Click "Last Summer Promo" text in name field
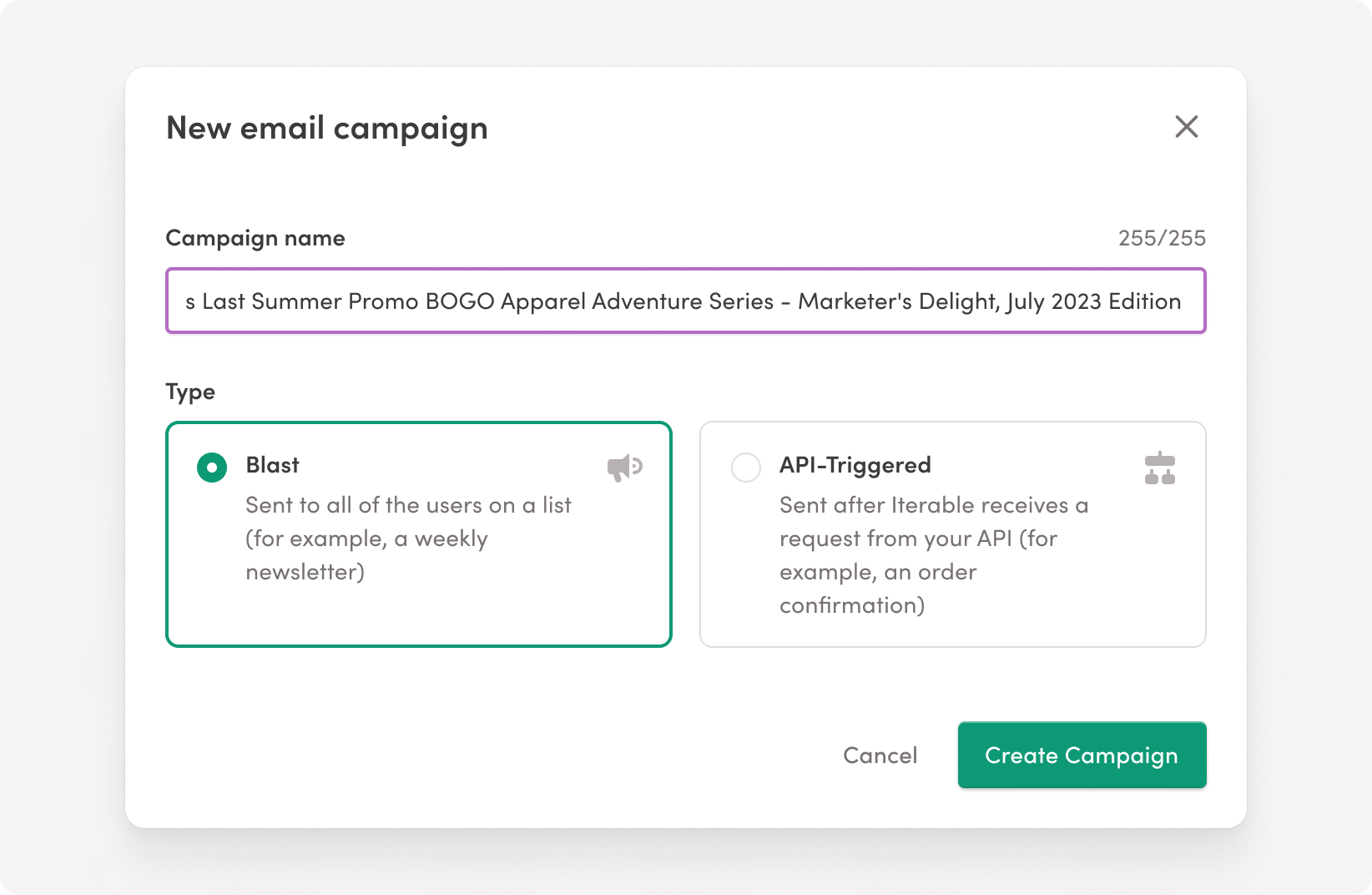 (310, 301)
